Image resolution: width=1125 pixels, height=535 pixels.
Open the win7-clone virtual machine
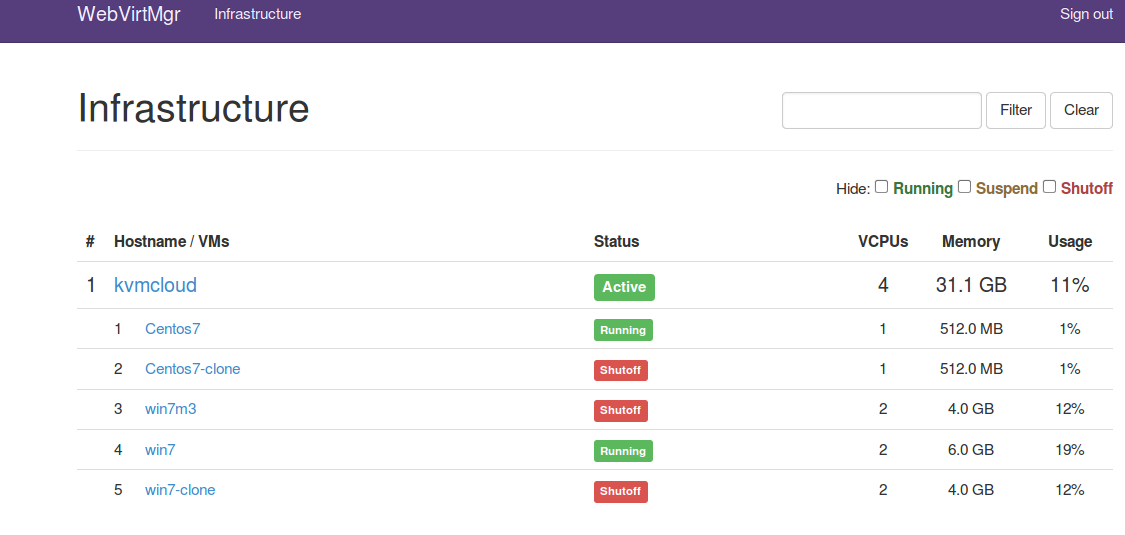click(180, 491)
